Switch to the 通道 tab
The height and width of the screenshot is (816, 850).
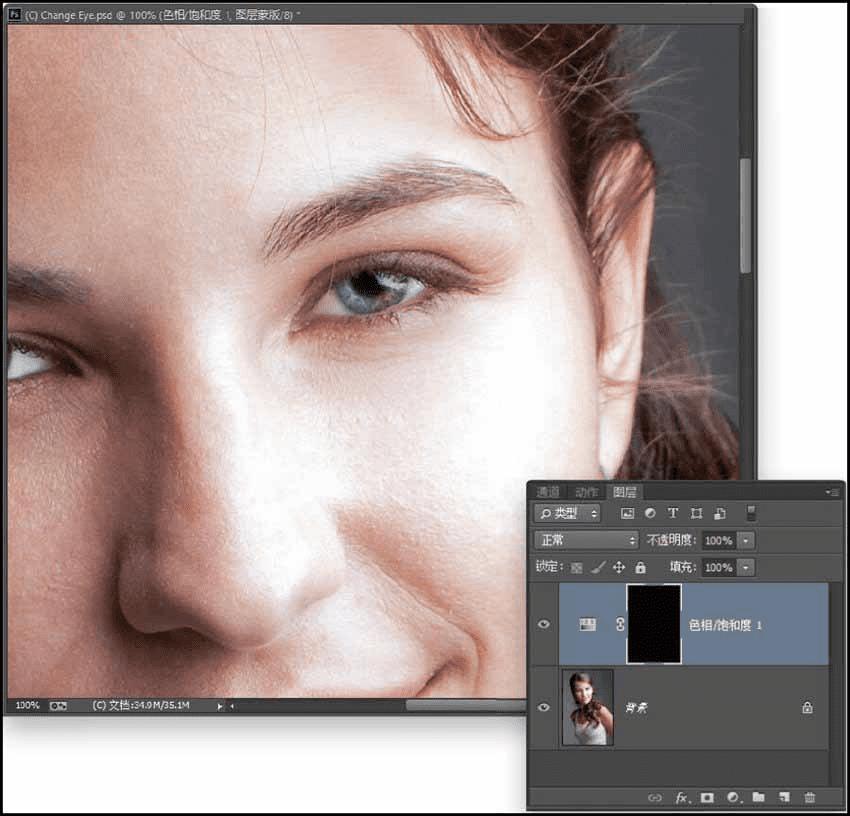pos(548,491)
